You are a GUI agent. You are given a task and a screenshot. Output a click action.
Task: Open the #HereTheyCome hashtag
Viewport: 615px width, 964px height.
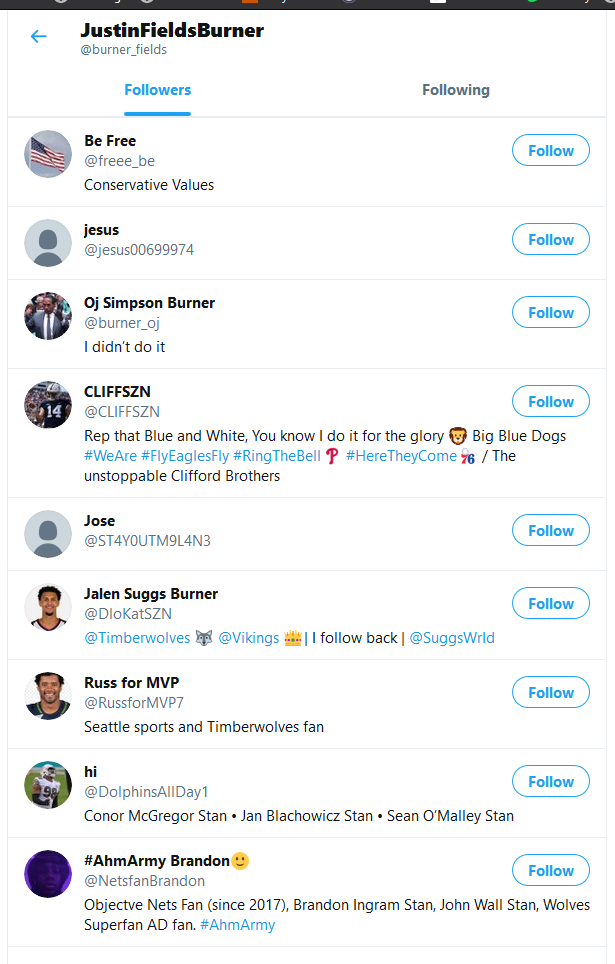tap(400, 456)
